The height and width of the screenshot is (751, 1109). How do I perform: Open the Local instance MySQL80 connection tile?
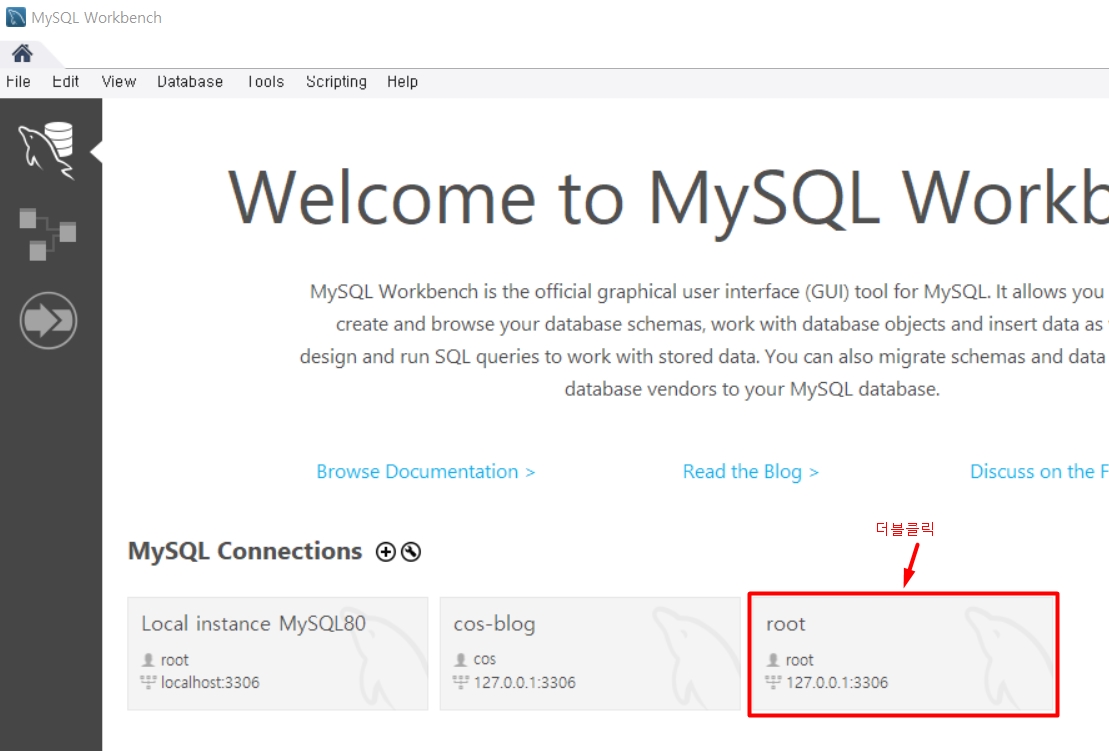coord(278,653)
